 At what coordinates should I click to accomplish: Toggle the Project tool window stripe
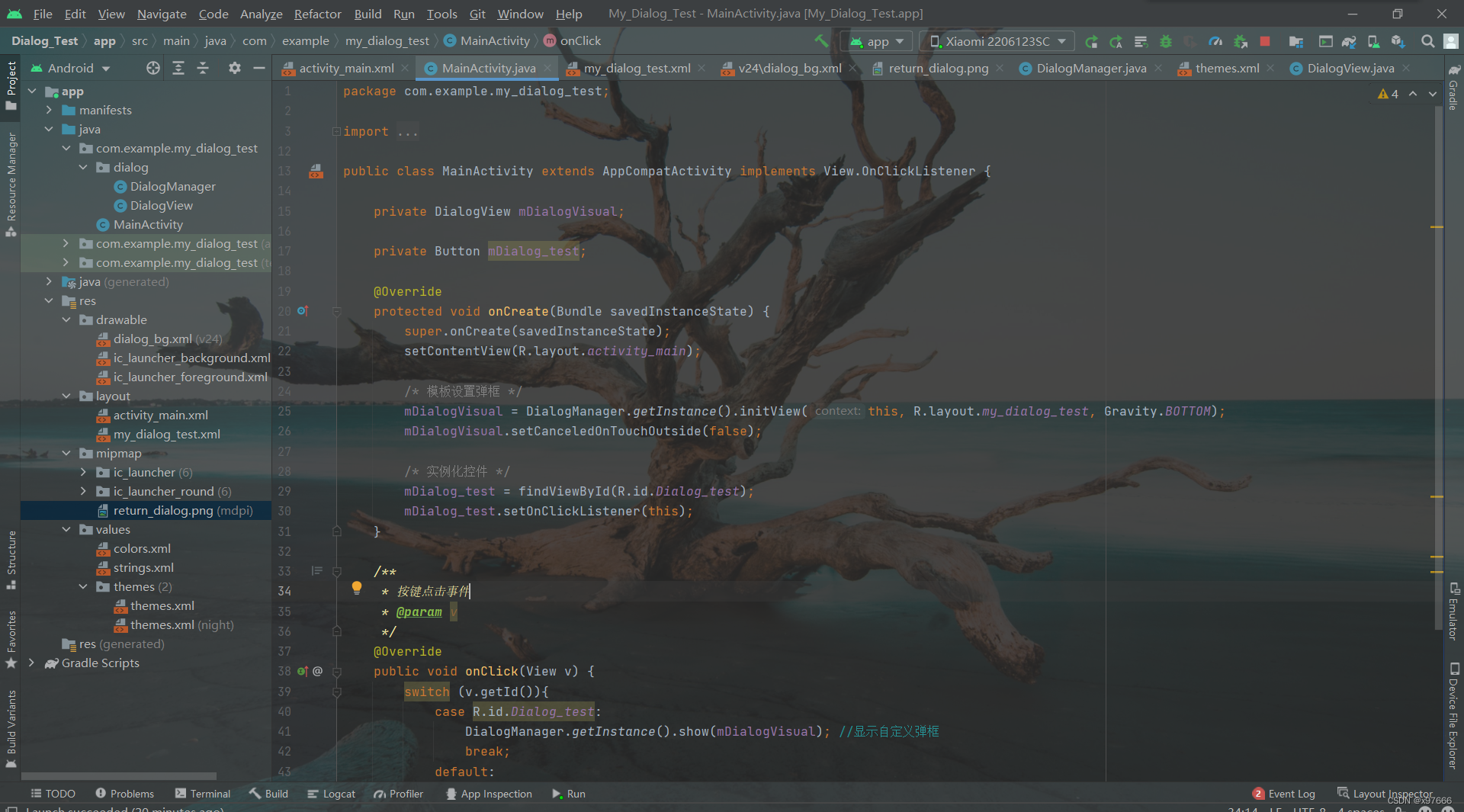(x=11, y=85)
